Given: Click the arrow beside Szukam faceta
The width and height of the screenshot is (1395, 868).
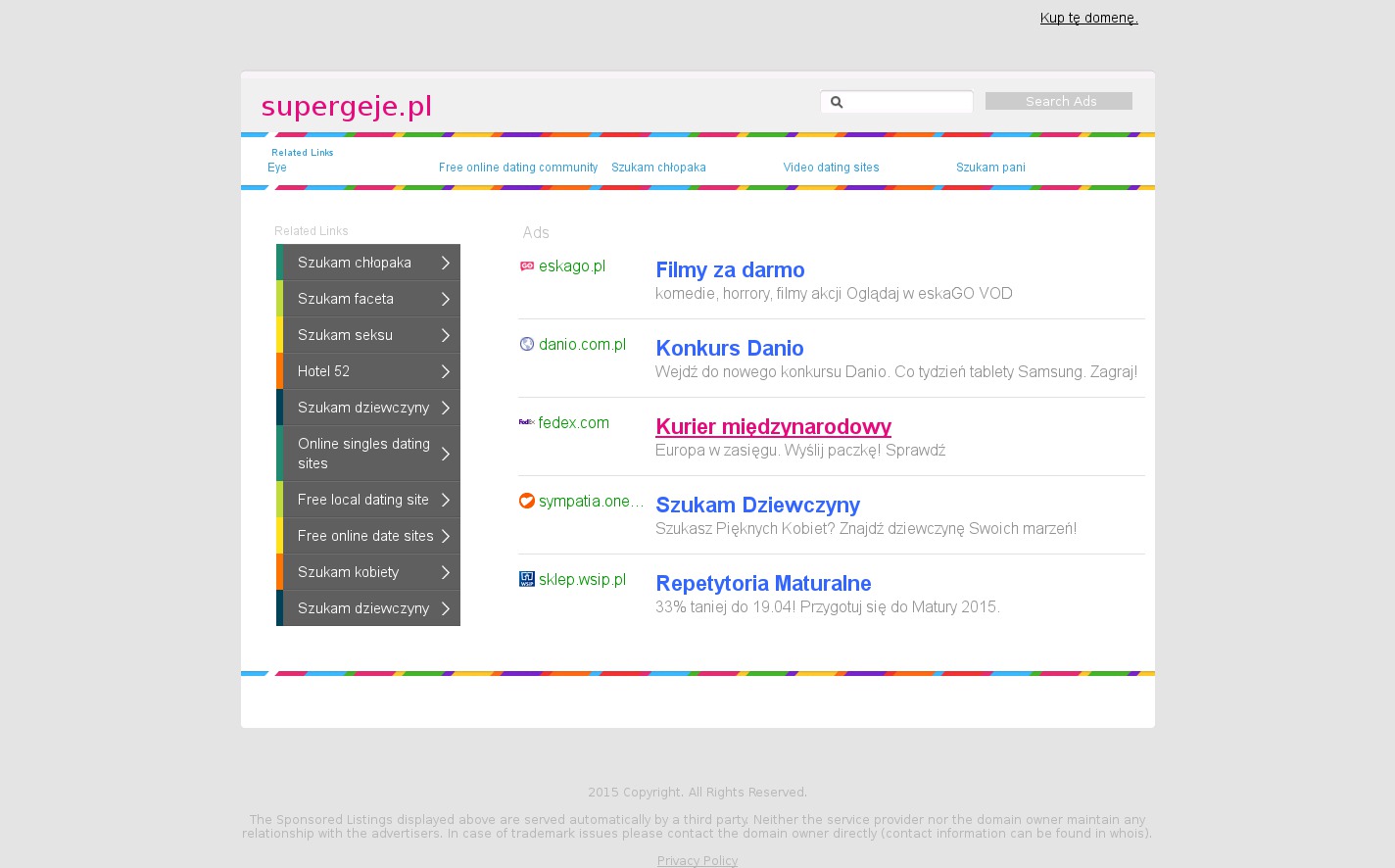Looking at the screenshot, I should click(x=446, y=299).
